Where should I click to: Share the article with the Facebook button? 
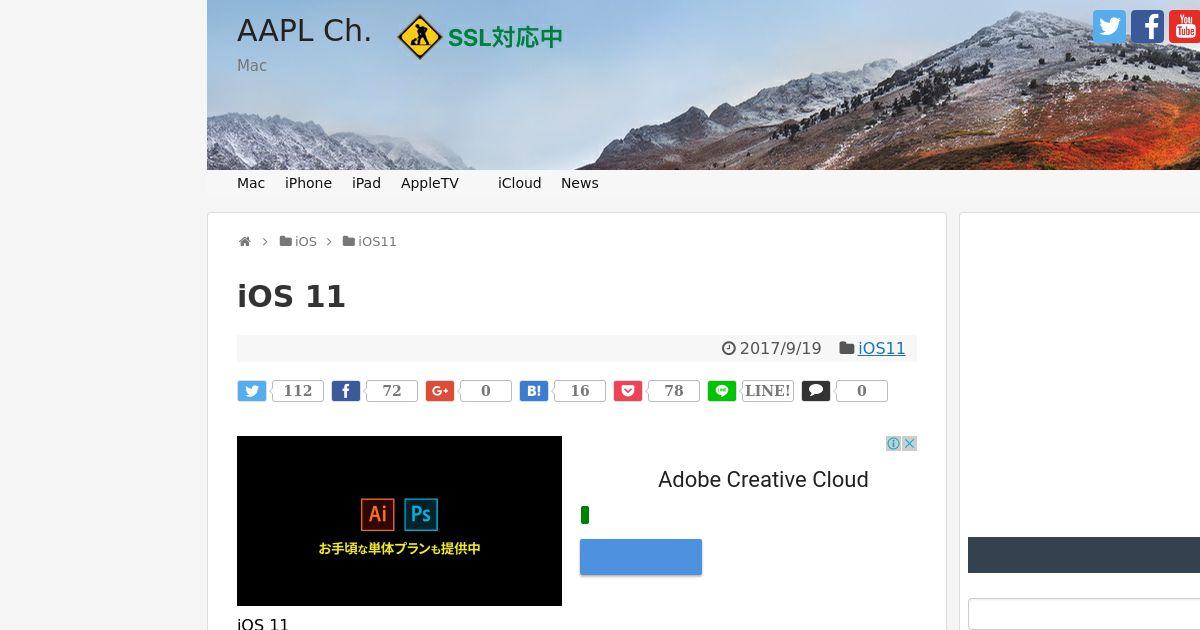[x=346, y=391]
